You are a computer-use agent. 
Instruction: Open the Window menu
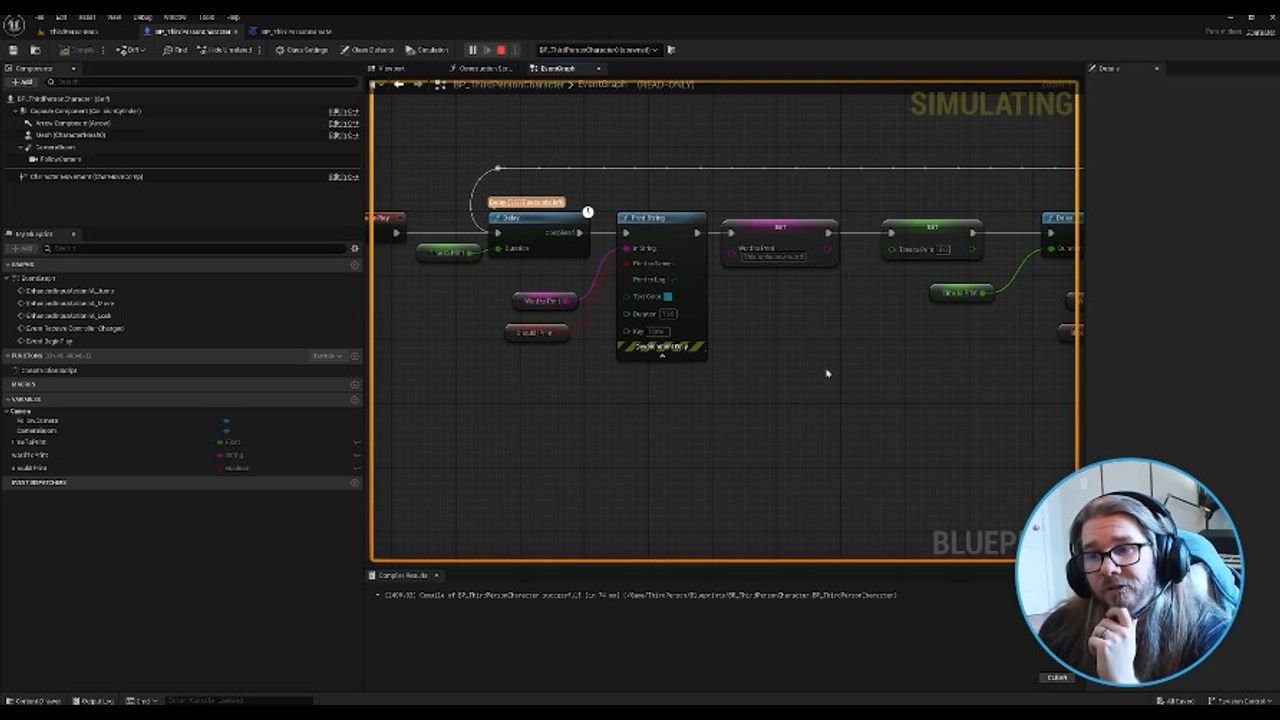point(175,17)
